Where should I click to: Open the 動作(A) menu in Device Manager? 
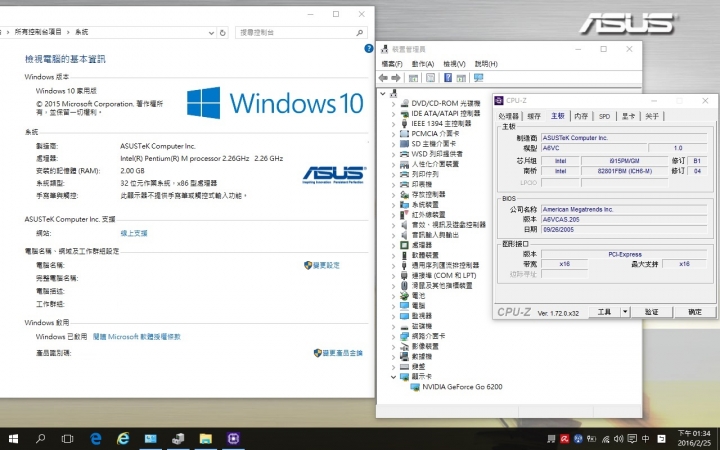point(422,64)
